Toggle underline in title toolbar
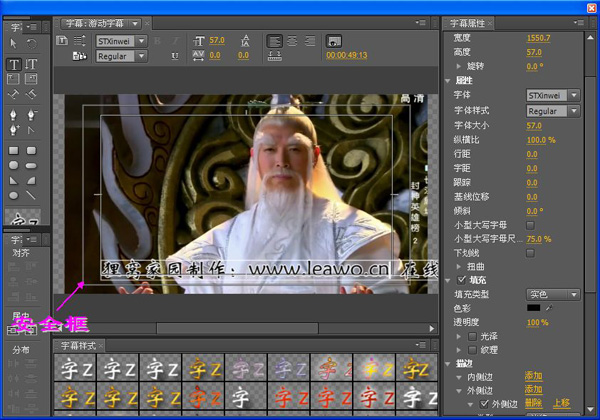Screen dimensions: 600x420 tap(175, 56)
